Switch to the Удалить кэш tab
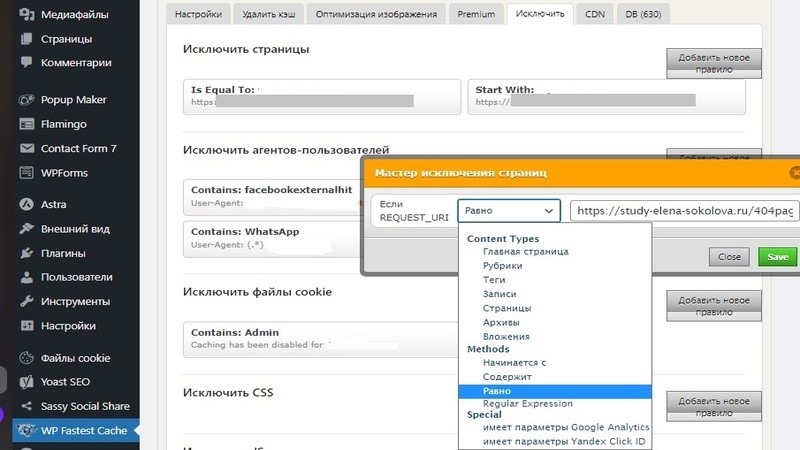 pyautogui.click(x=268, y=14)
